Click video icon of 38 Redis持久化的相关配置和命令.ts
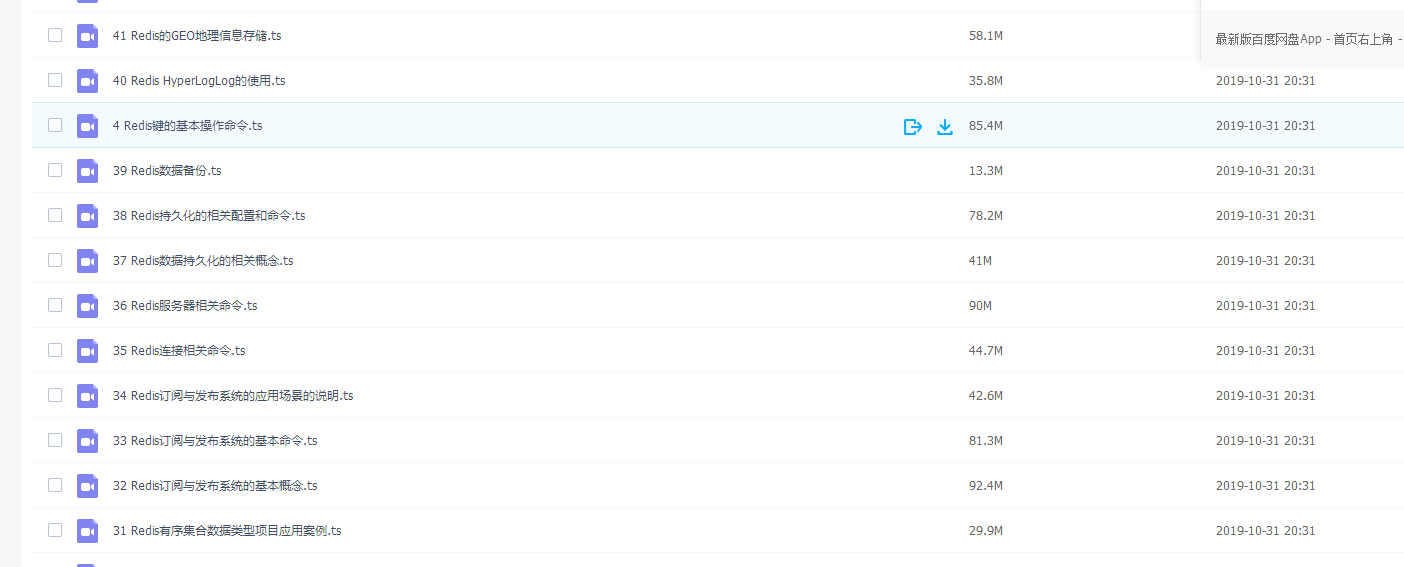The width and height of the screenshot is (1404, 567). tap(88, 216)
